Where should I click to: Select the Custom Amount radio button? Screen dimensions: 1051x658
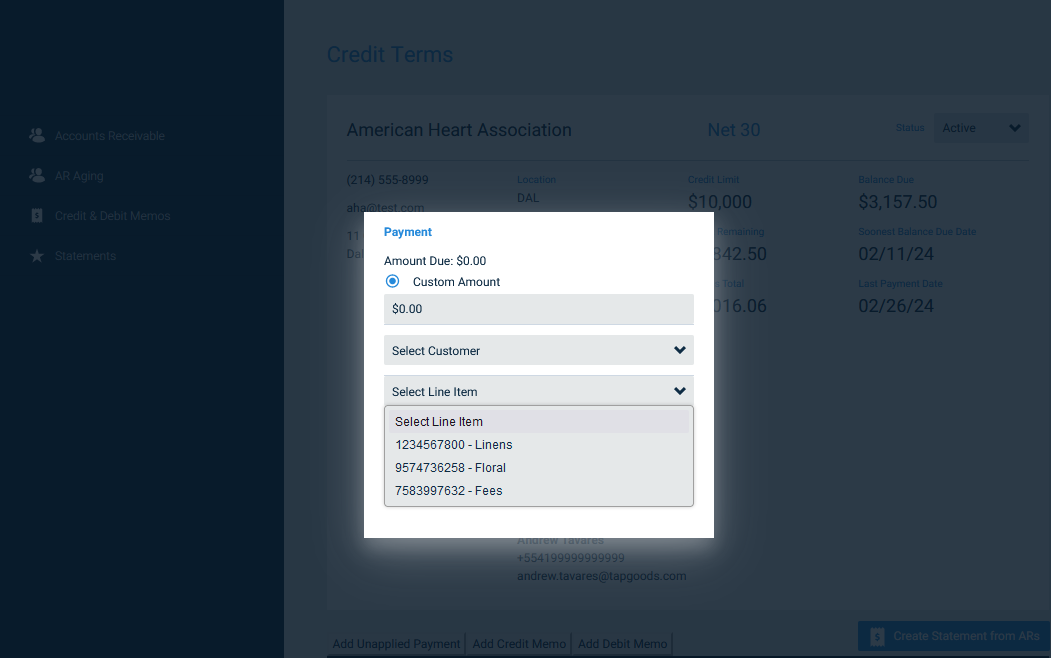click(x=392, y=281)
